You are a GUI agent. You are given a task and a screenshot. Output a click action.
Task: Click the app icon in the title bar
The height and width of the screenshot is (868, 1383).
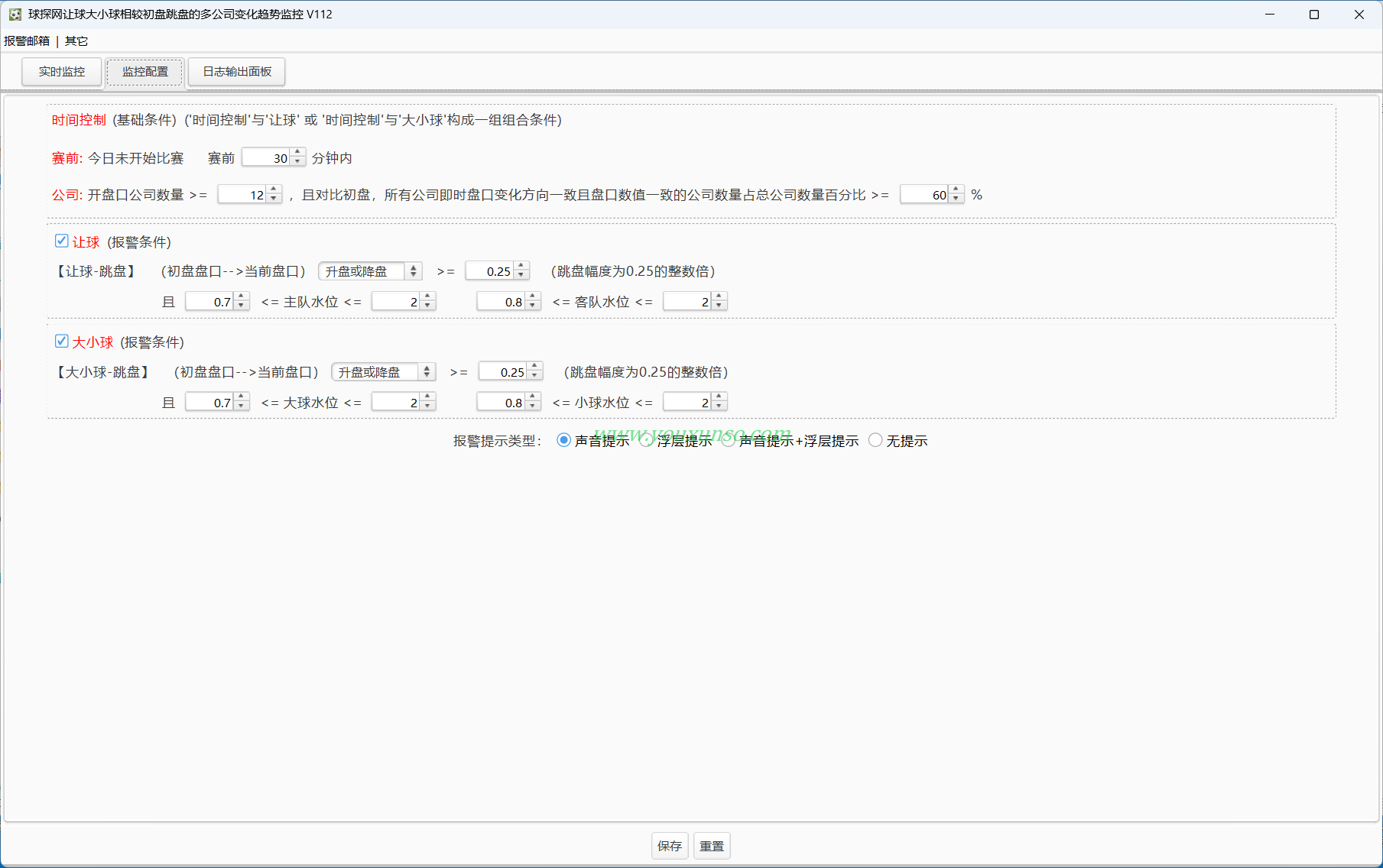(15, 15)
